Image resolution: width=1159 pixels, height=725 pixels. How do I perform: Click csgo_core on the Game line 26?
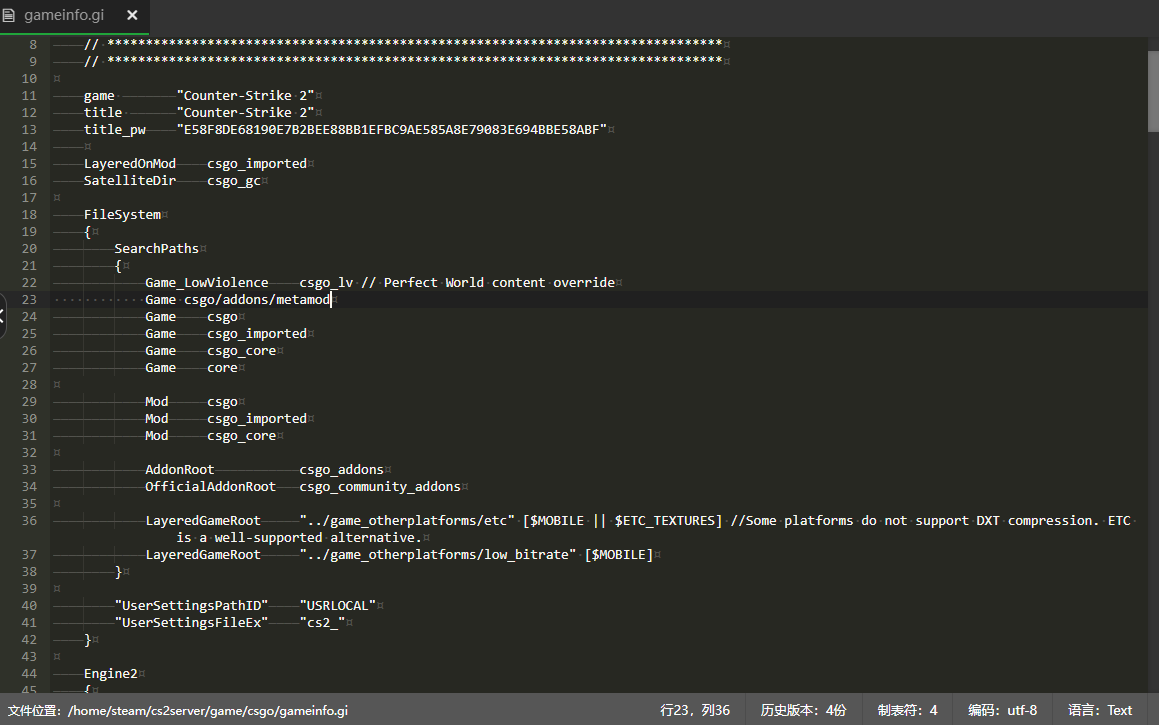click(242, 350)
